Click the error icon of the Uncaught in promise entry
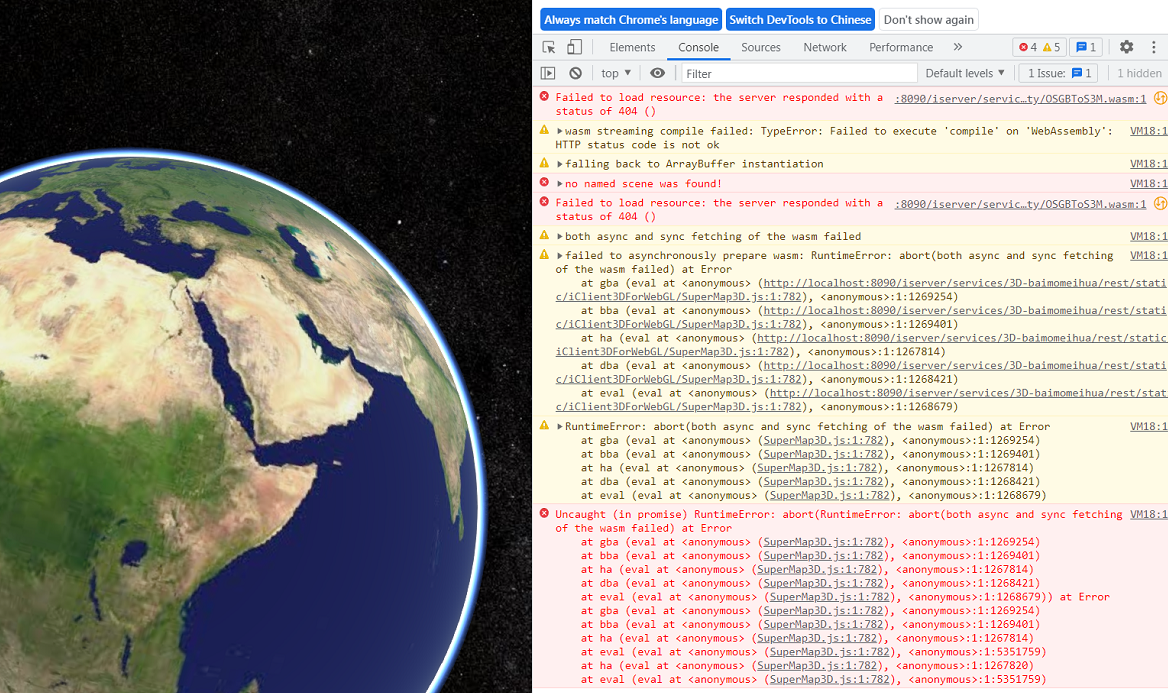The width and height of the screenshot is (1168, 693). pos(545,513)
